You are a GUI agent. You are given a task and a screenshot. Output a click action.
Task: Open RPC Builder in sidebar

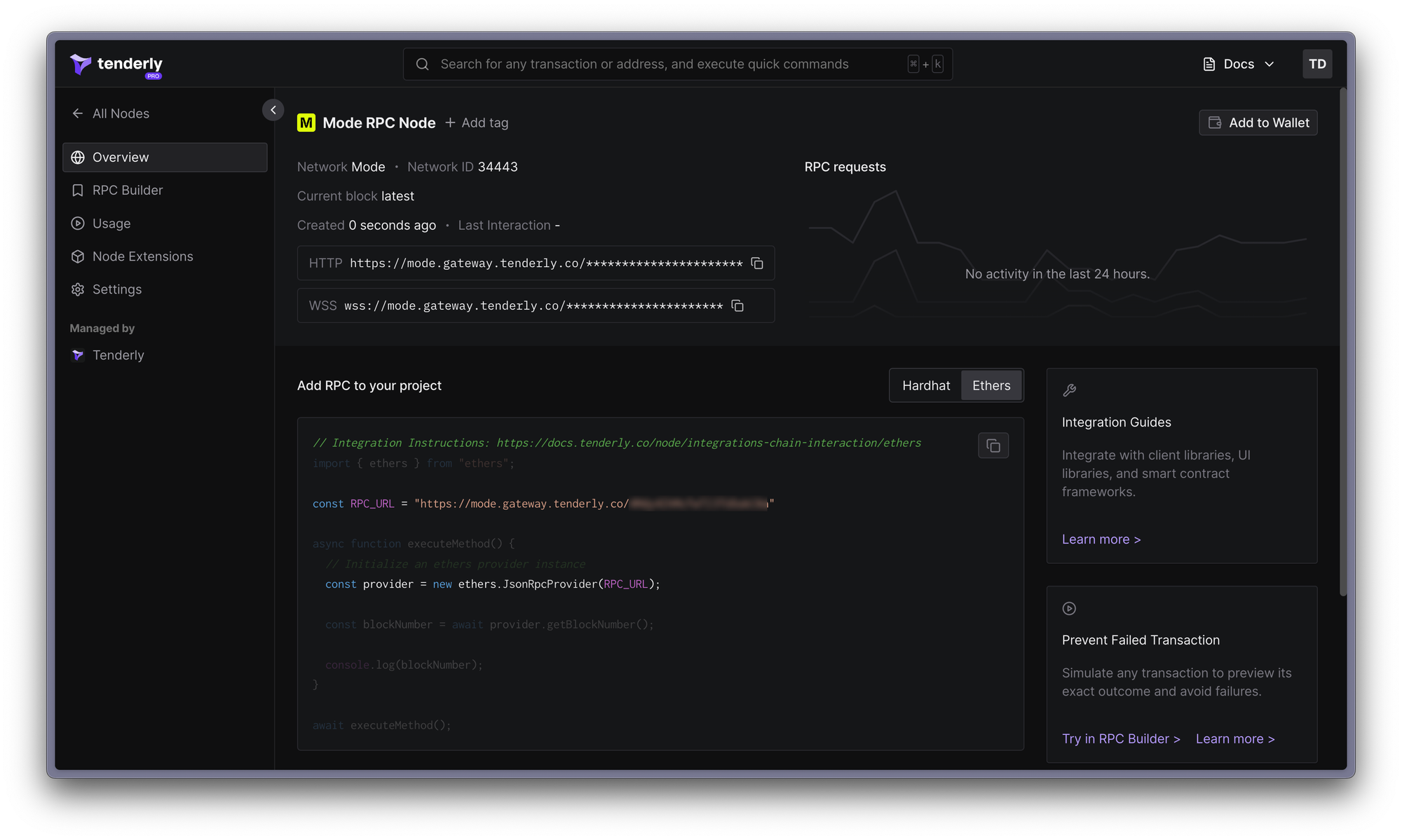127,191
